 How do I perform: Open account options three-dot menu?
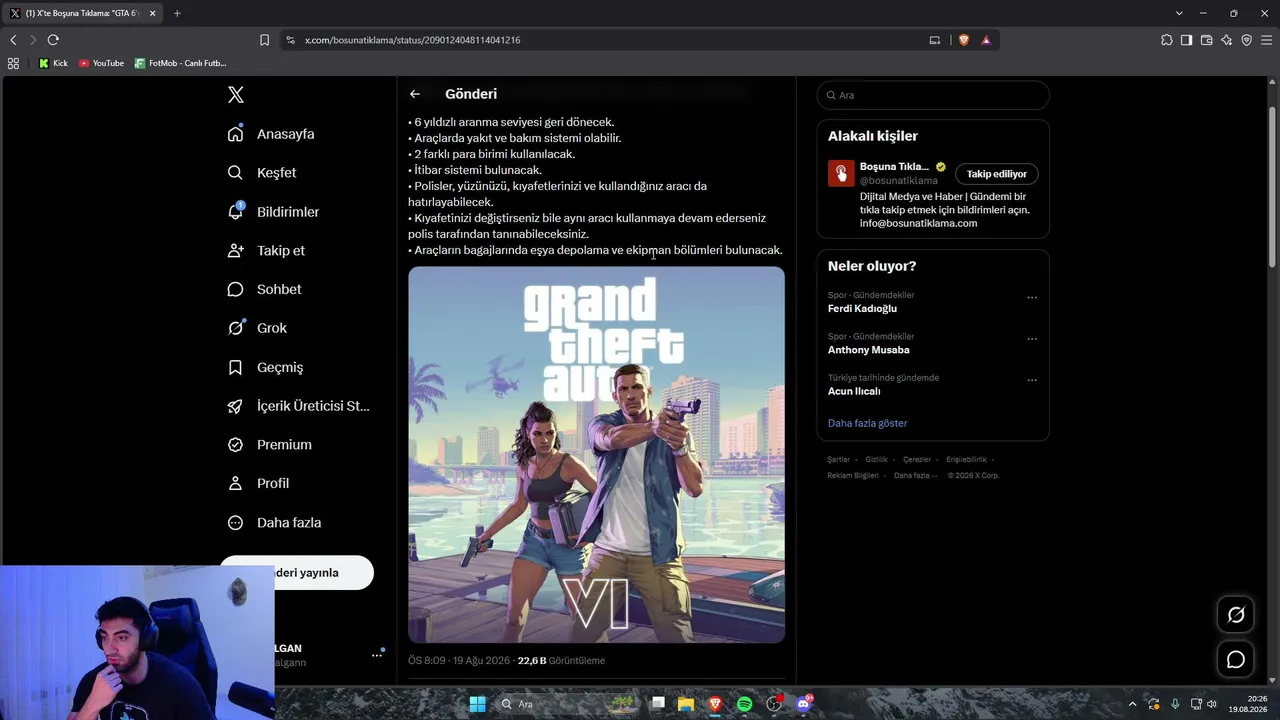pos(377,655)
